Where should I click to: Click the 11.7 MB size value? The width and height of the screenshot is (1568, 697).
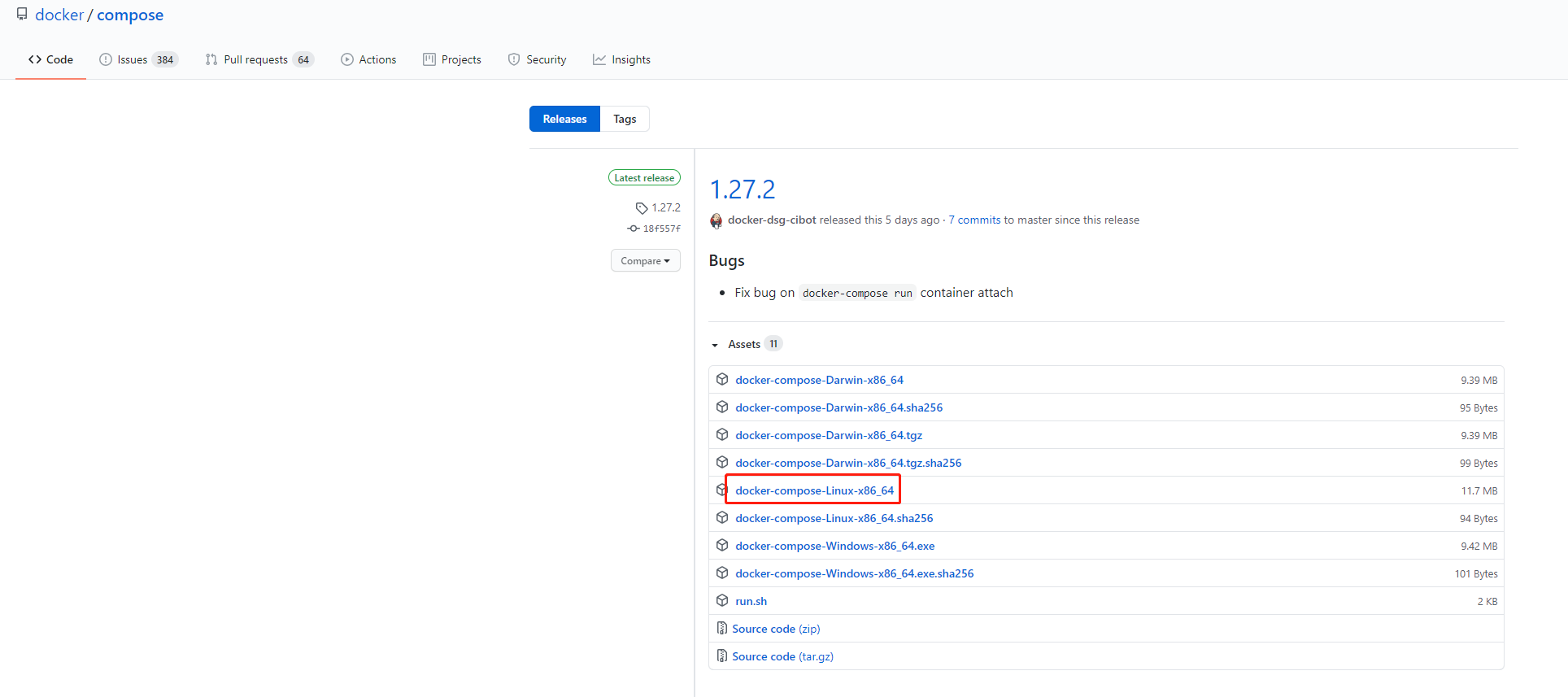click(x=1479, y=490)
